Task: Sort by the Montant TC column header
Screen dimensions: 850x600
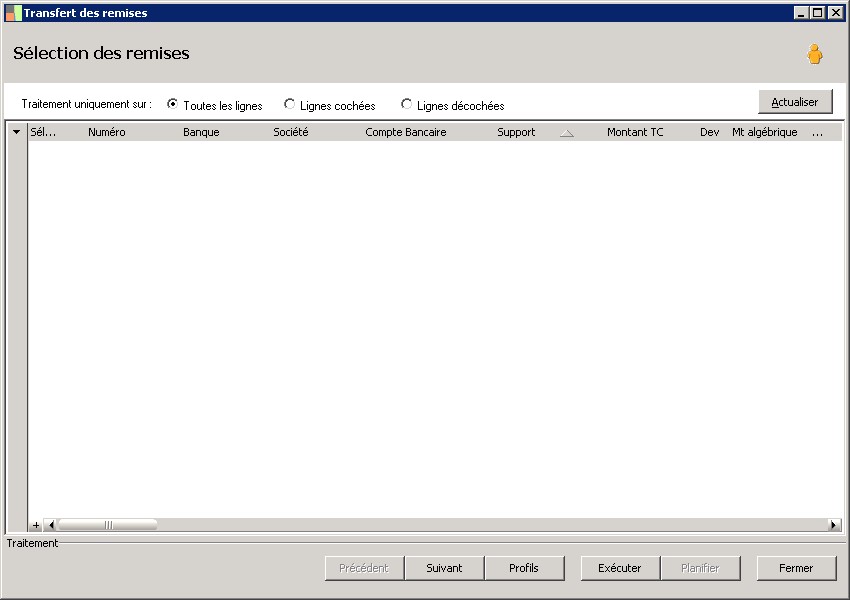Action: tap(635, 132)
